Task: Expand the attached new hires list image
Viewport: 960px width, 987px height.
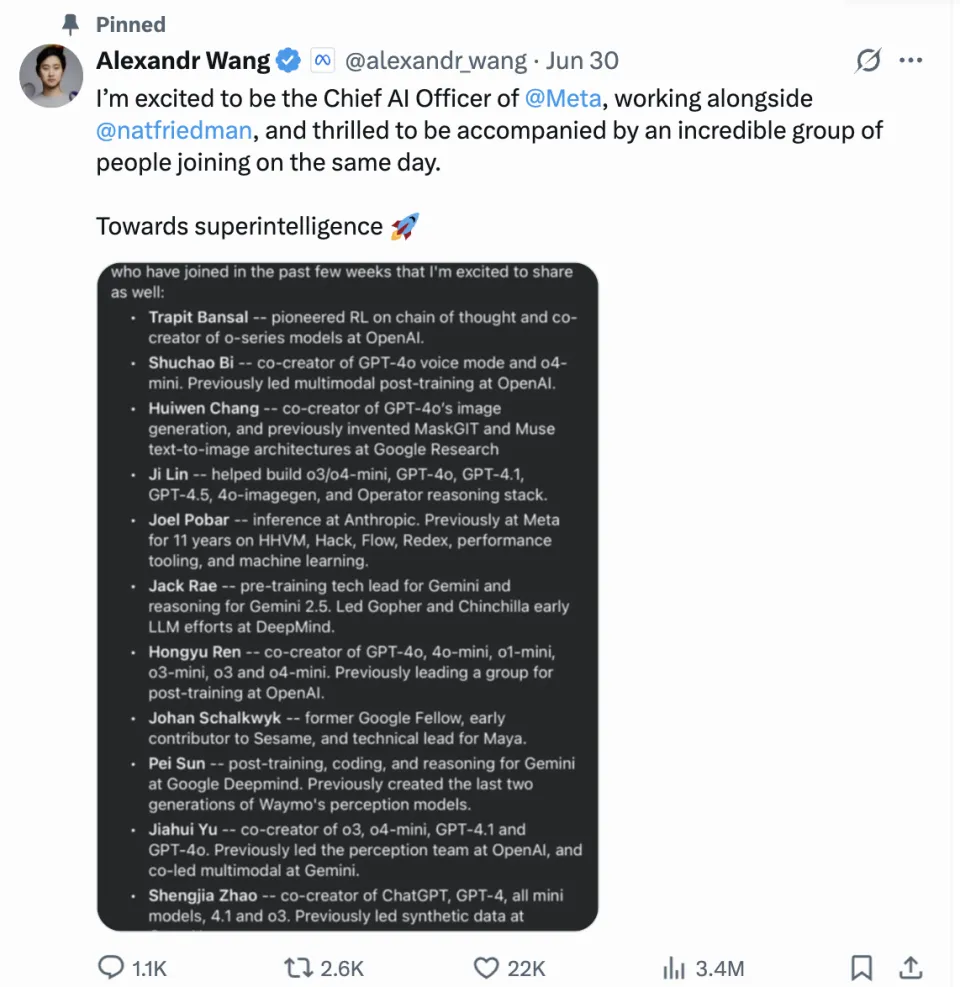Action: (x=347, y=596)
